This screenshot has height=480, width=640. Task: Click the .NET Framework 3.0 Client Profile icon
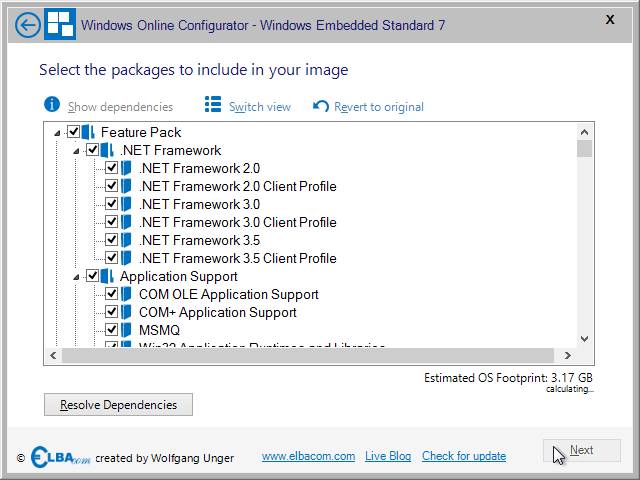tap(126, 222)
